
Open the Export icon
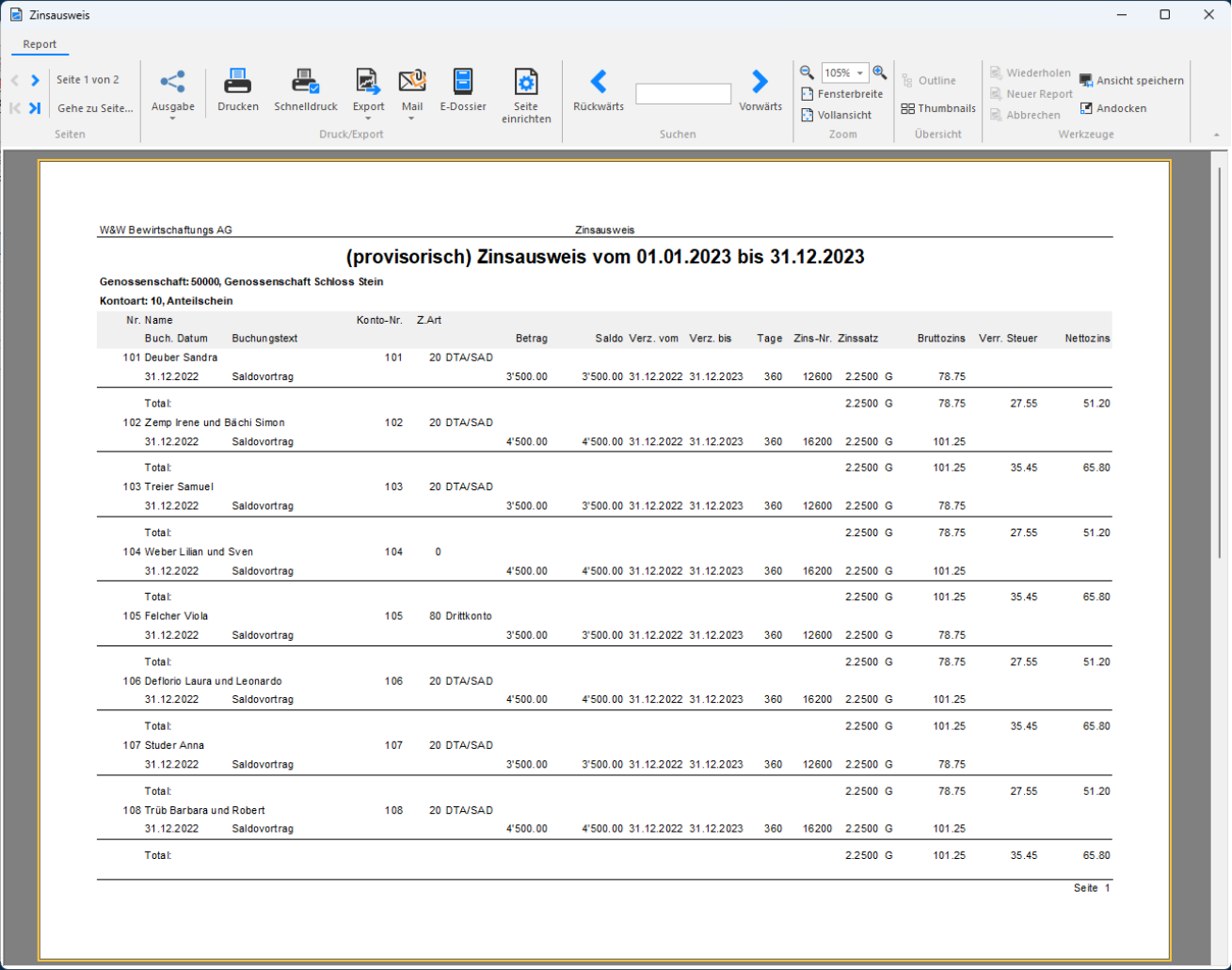click(368, 82)
